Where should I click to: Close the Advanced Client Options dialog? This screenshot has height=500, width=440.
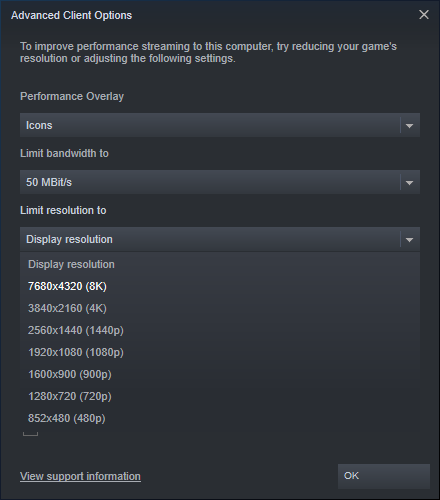point(424,15)
